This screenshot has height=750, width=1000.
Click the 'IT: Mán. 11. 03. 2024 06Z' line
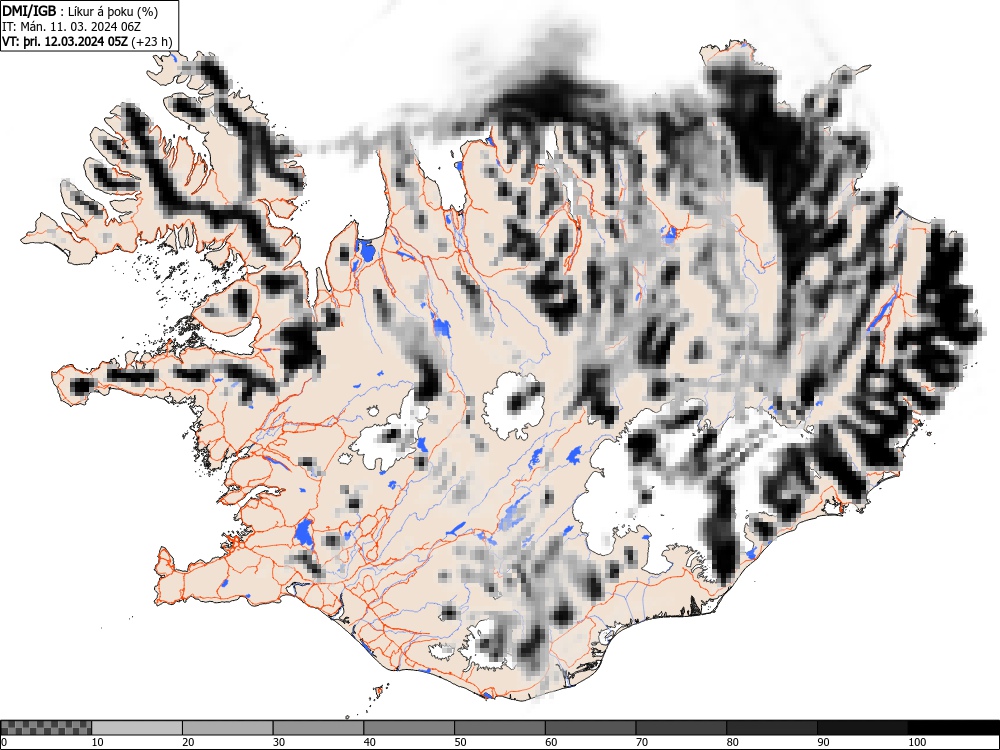(x=71, y=27)
